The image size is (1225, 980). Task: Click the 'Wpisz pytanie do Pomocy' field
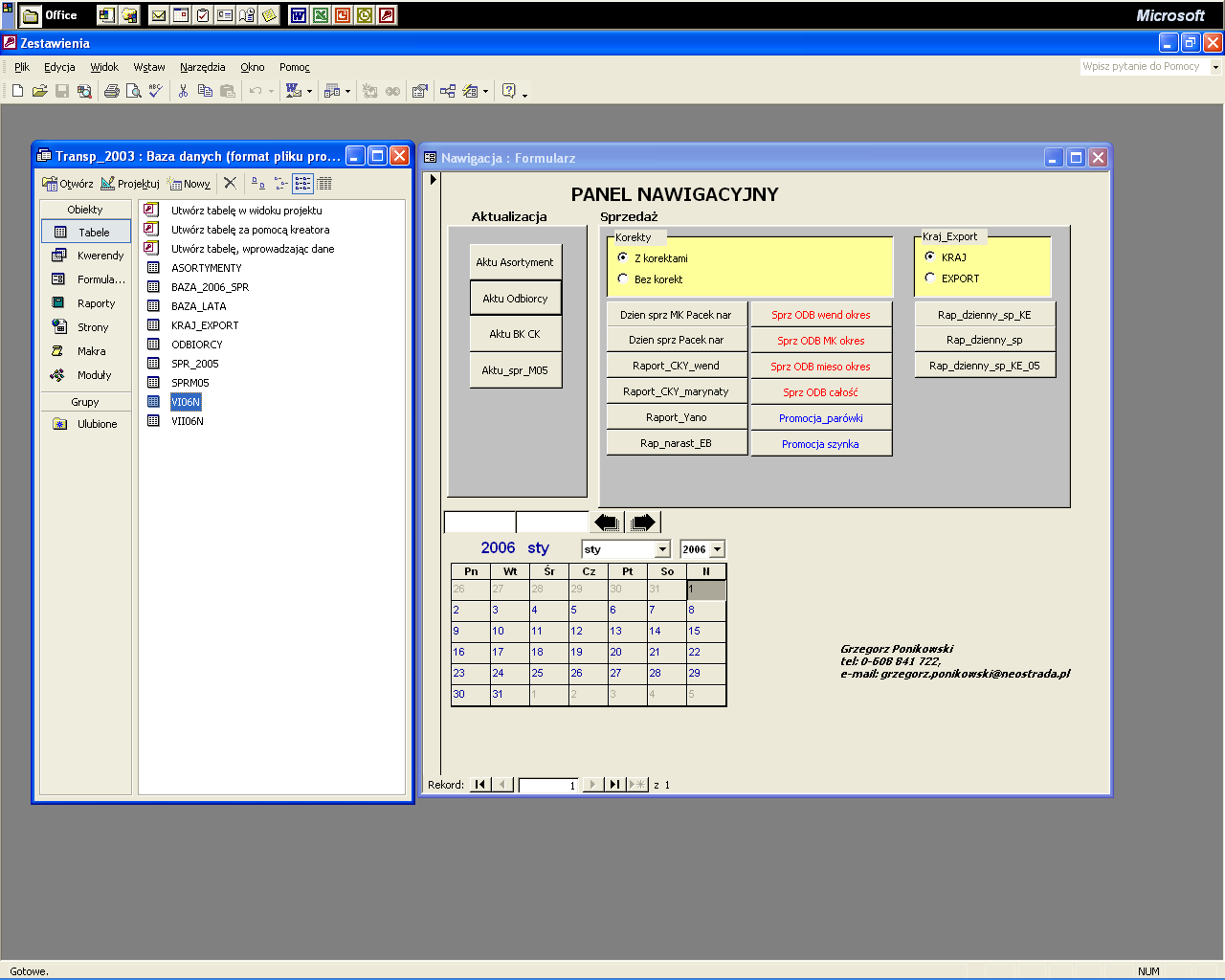tap(1145, 67)
